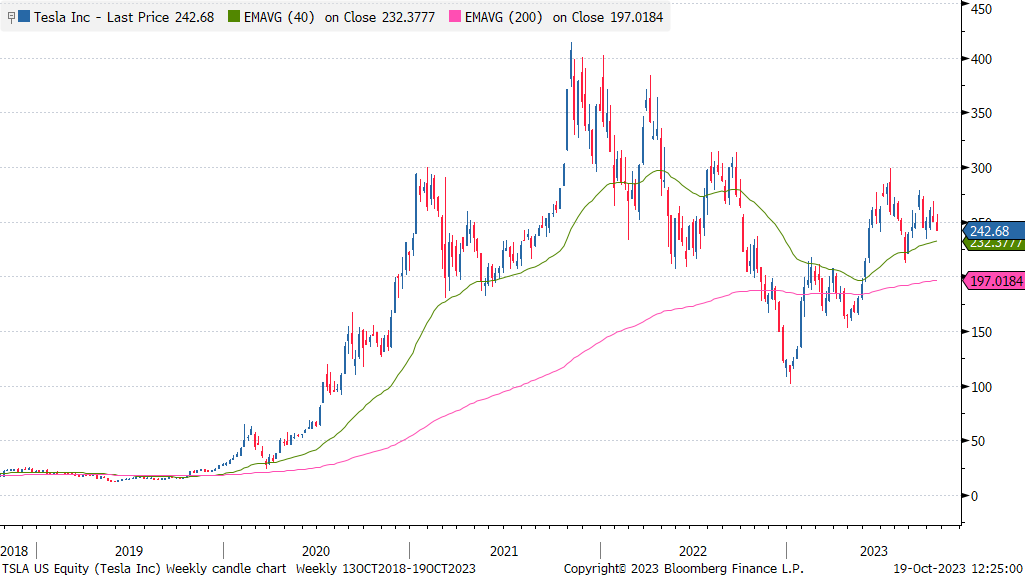
Task: Click the 0 y-axis label
Action: pos(975,497)
